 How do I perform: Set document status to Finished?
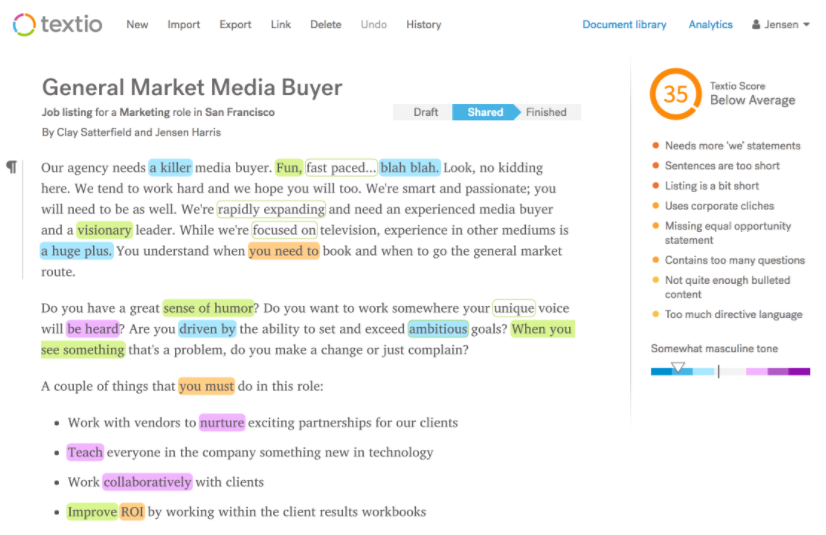546,112
